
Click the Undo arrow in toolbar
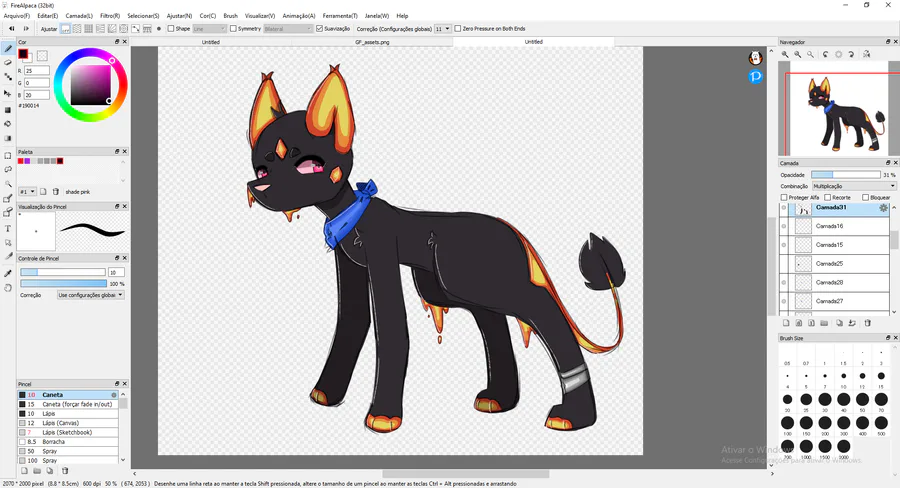pyautogui.click(x=11, y=29)
